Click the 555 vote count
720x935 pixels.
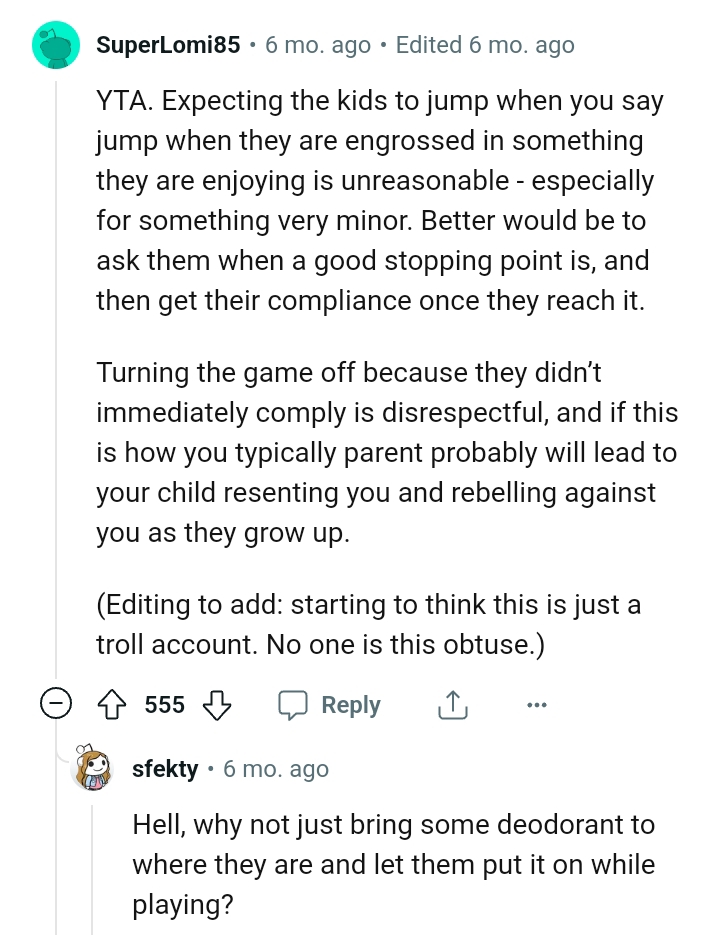(163, 704)
